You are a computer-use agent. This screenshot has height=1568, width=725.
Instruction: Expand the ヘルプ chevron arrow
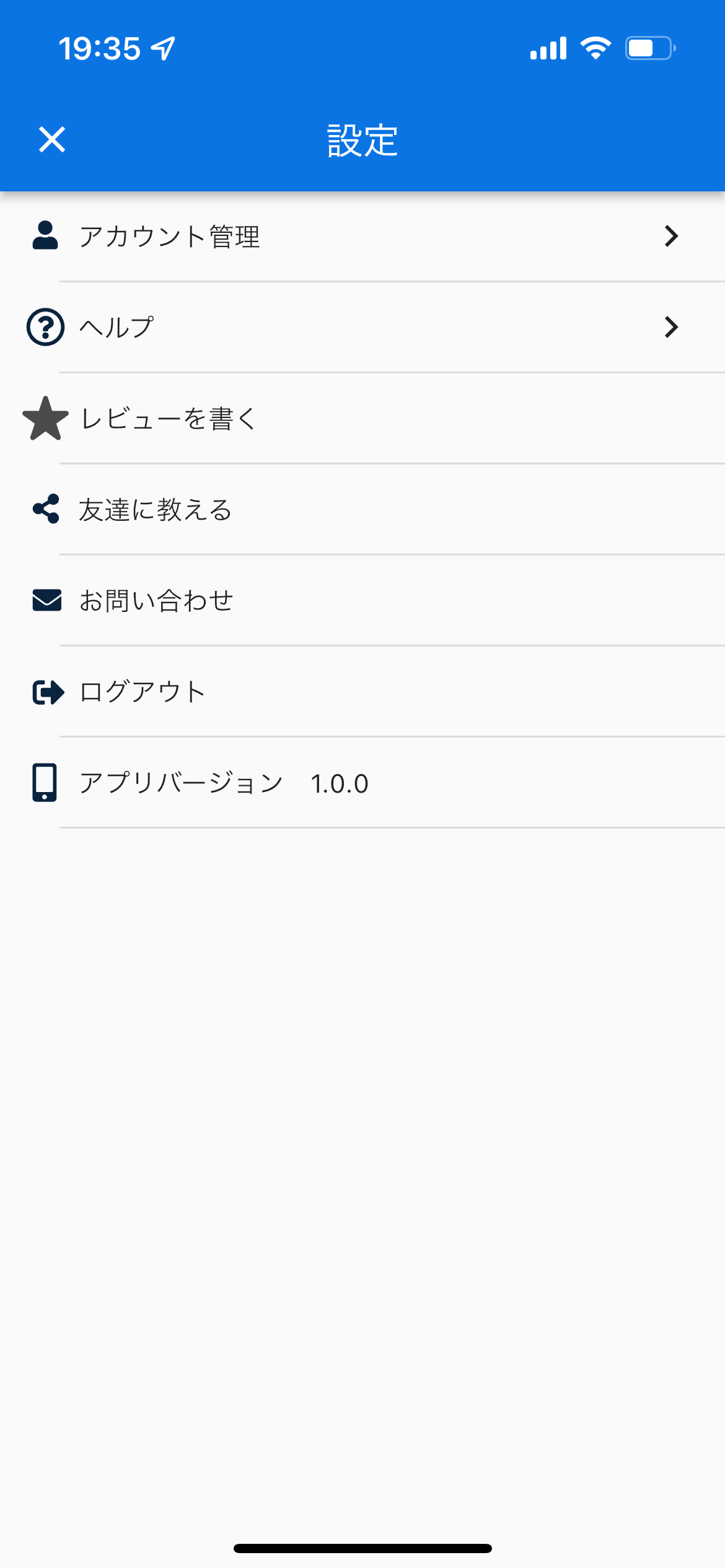(671, 327)
